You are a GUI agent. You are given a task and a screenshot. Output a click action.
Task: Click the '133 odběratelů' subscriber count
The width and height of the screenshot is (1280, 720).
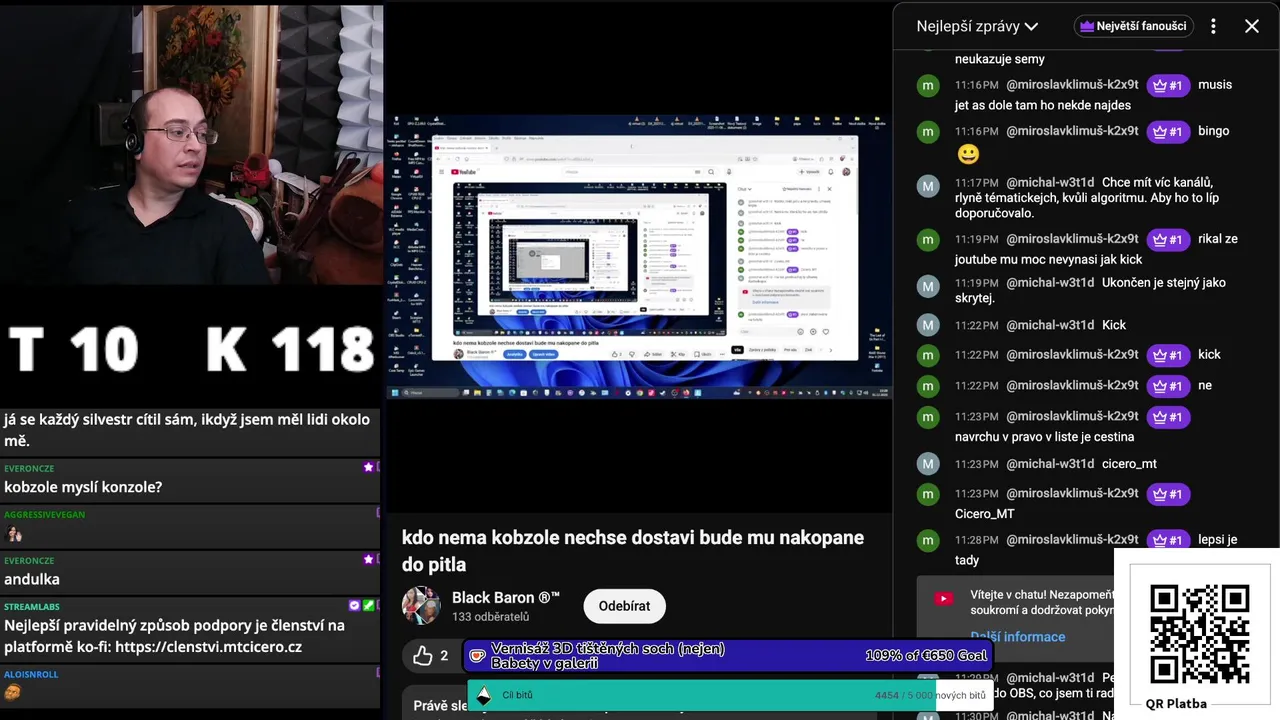(490, 617)
